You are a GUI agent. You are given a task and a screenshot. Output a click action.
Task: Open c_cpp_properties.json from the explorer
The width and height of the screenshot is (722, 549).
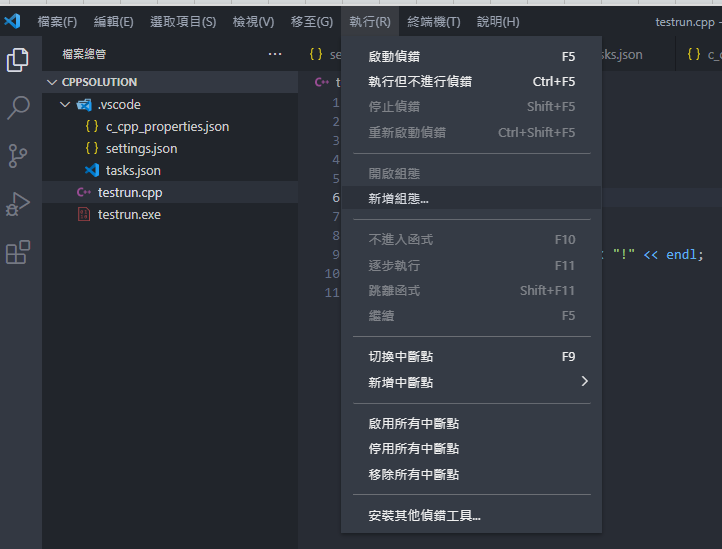pyautogui.click(x=167, y=126)
